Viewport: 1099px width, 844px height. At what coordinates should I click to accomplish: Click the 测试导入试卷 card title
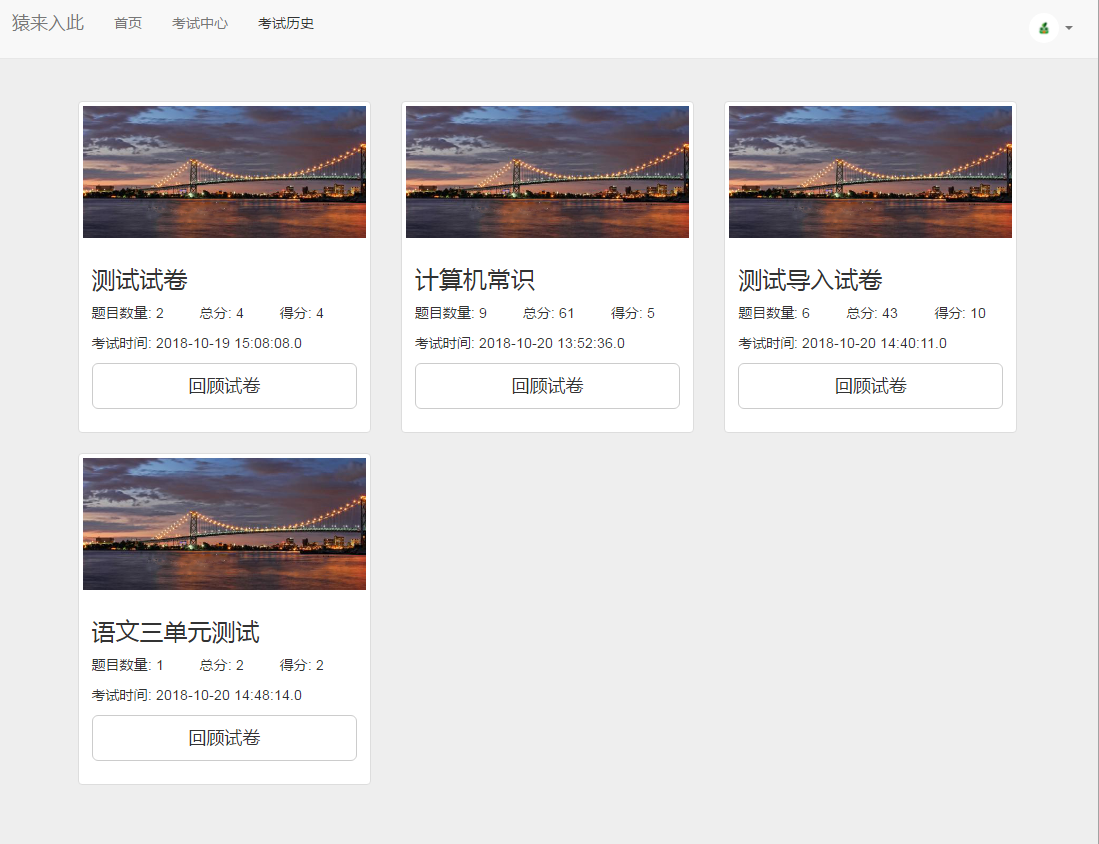pyautogui.click(x=810, y=280)
